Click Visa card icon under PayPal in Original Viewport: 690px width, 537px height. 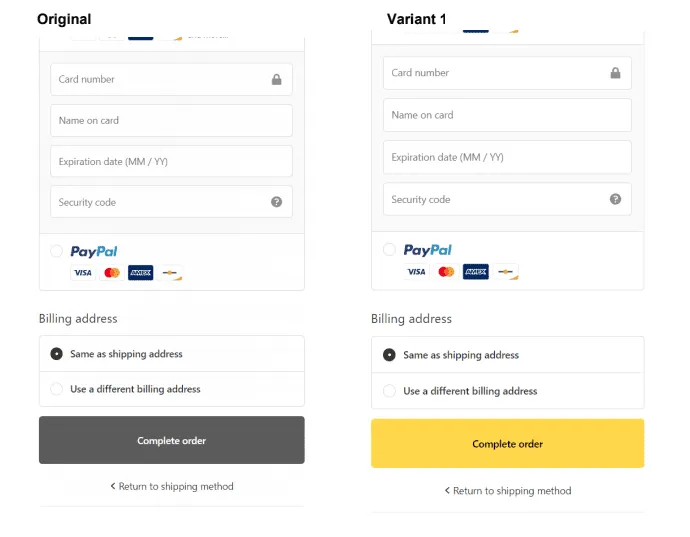(x=82, y=273)
